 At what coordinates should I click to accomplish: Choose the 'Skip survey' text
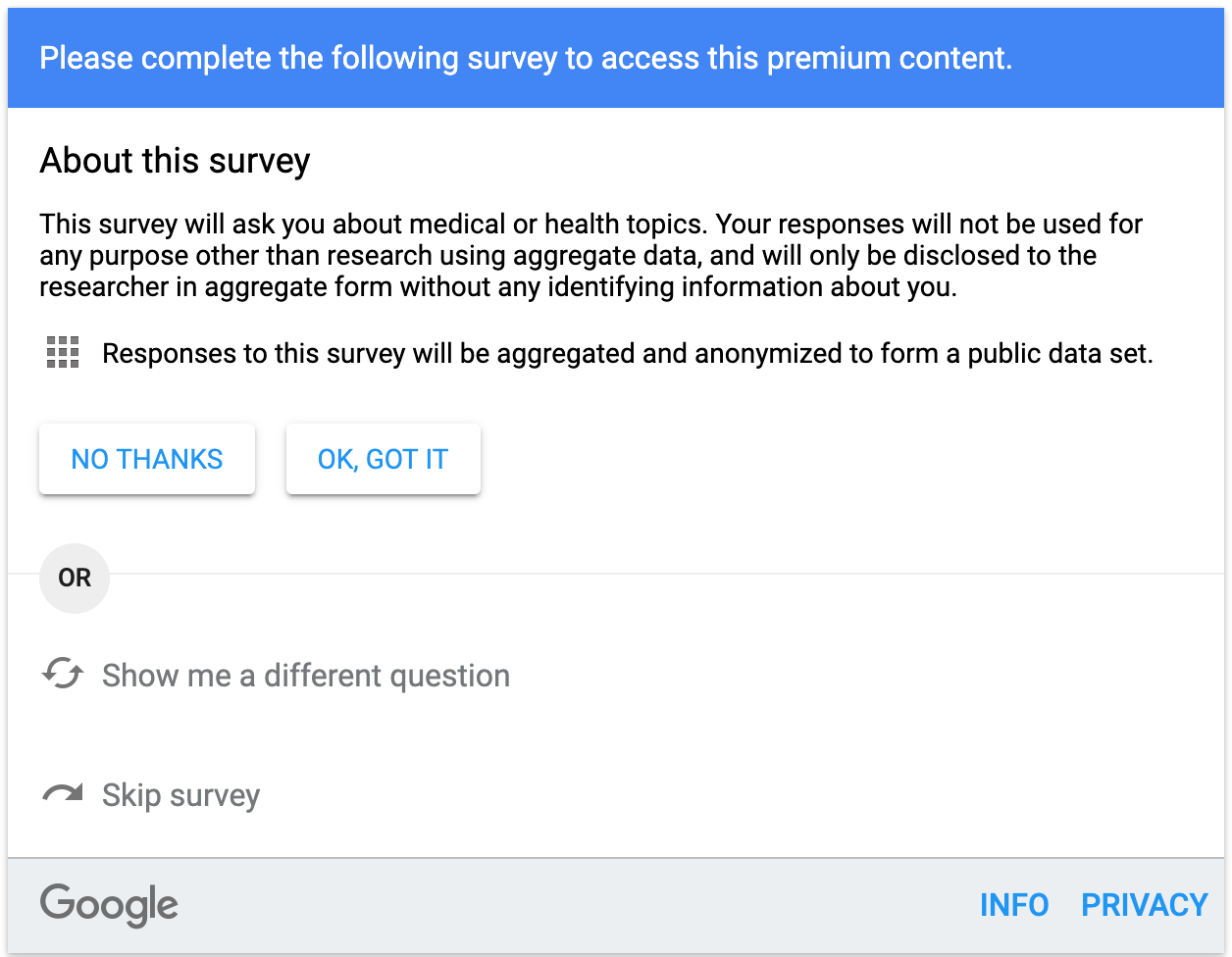click(181, 795)
